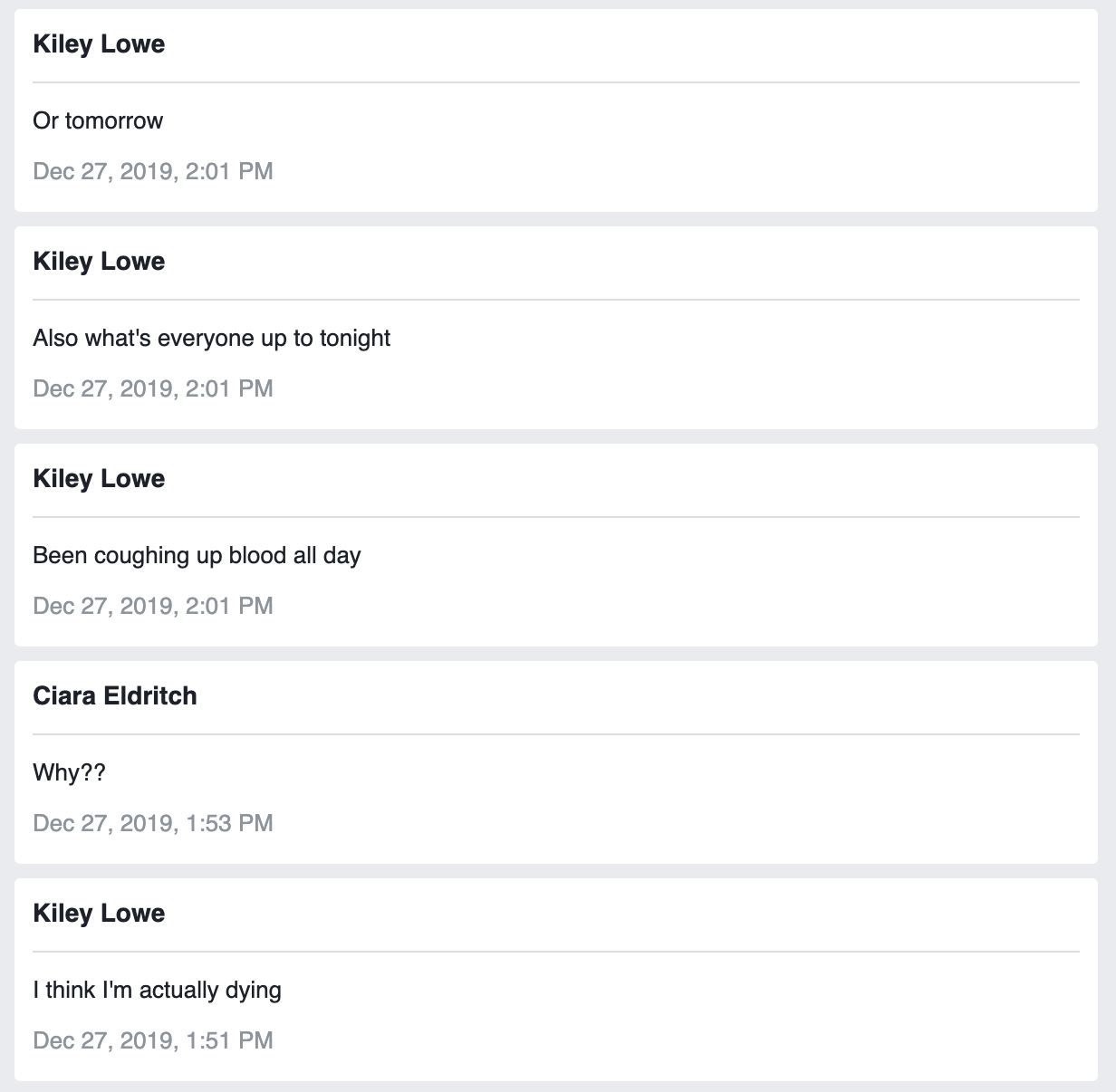Click the 1:53 PM timestamp
This screenshot has width=1116, height=1092.
click(152, 823)
